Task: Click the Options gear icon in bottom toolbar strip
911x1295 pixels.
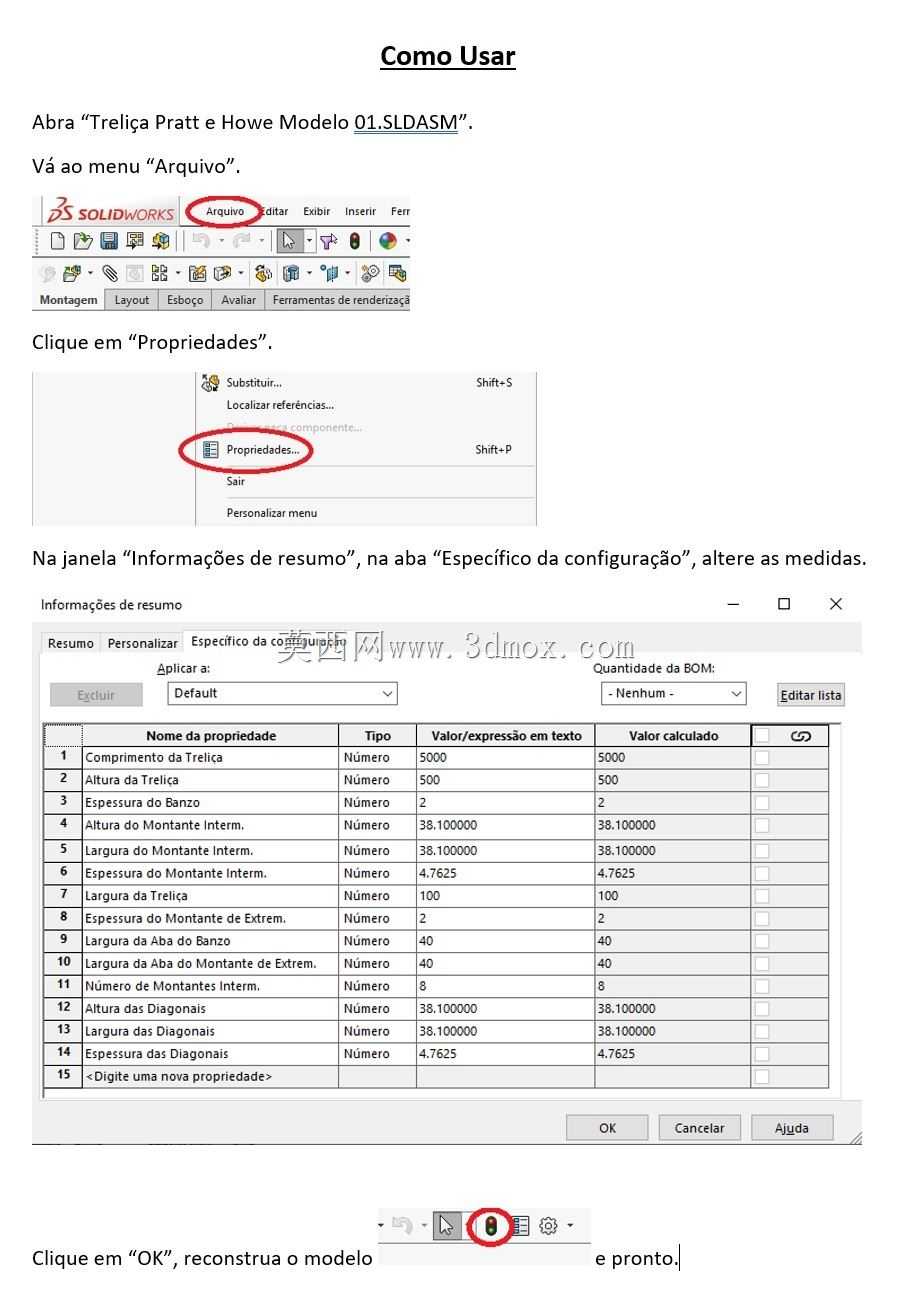Action: 548,1225
